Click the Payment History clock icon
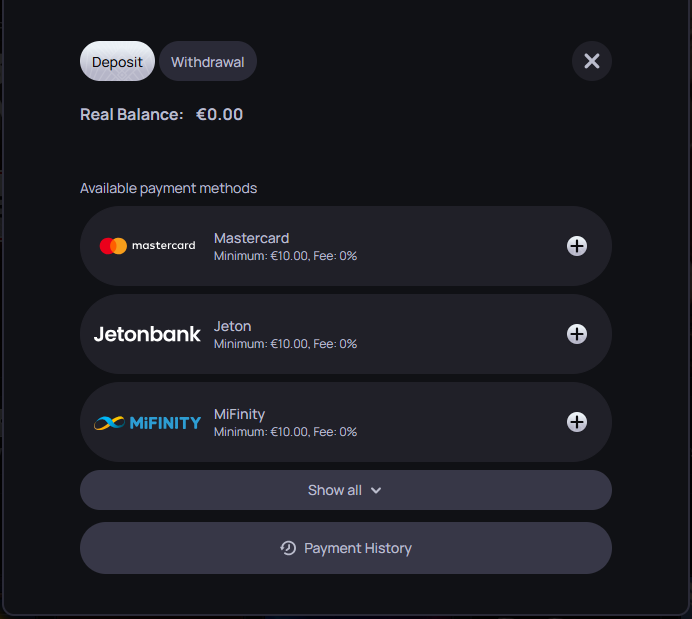The image size is (692, 619). (288, 548)
